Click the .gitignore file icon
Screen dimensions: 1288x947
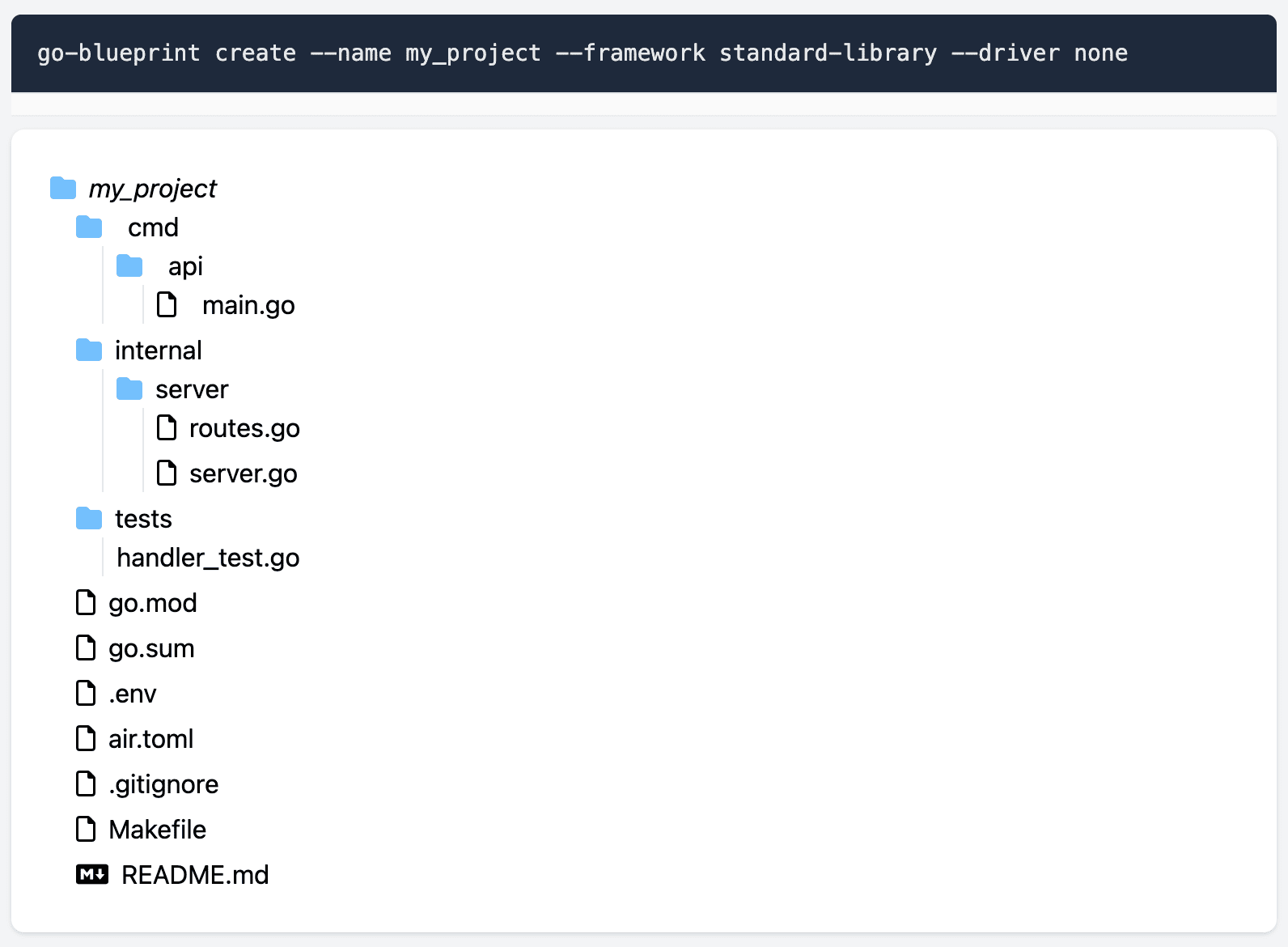pos(86,784)
